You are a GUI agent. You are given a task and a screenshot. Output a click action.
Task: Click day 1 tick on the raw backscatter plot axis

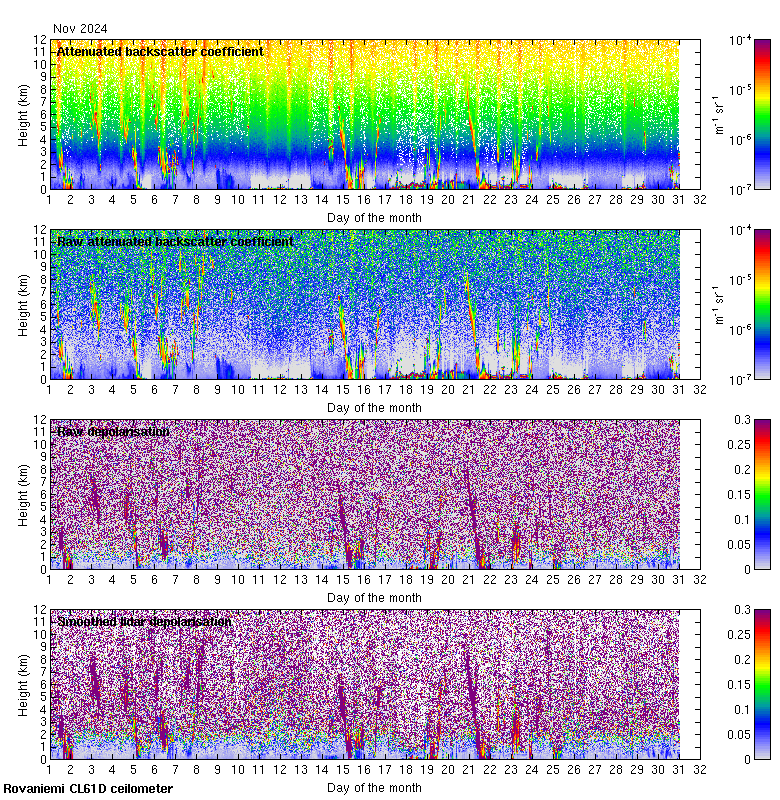[49, 390]
